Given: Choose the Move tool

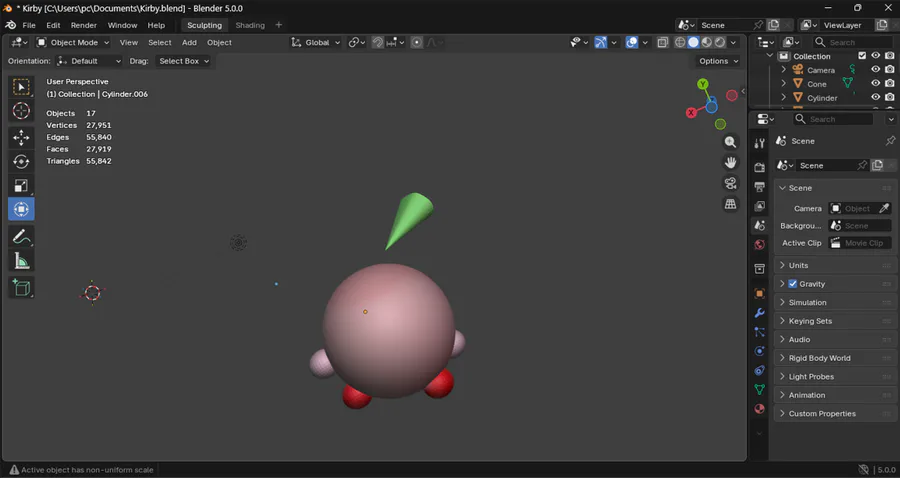Looking at the screenshot, I should click(21, 138).
